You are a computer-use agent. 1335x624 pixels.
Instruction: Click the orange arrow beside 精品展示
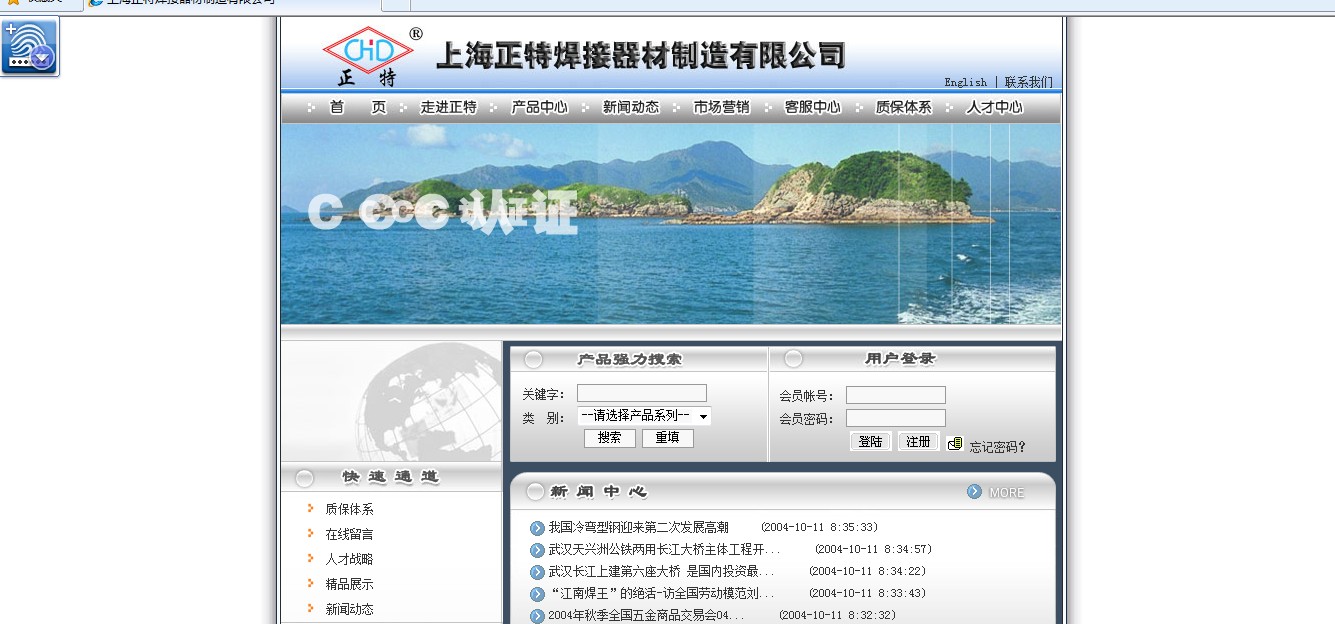311,583
